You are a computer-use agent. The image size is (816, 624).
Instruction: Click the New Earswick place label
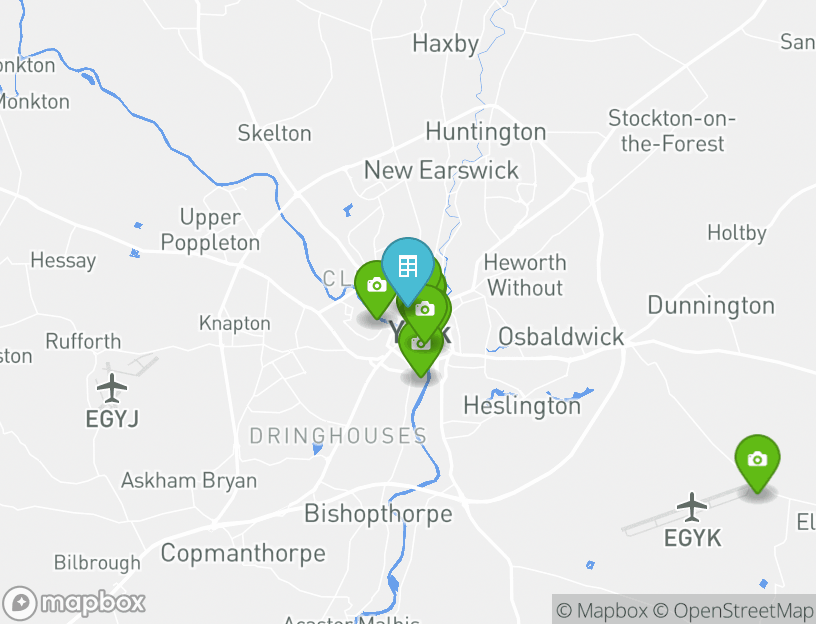(x=441, y=171)
